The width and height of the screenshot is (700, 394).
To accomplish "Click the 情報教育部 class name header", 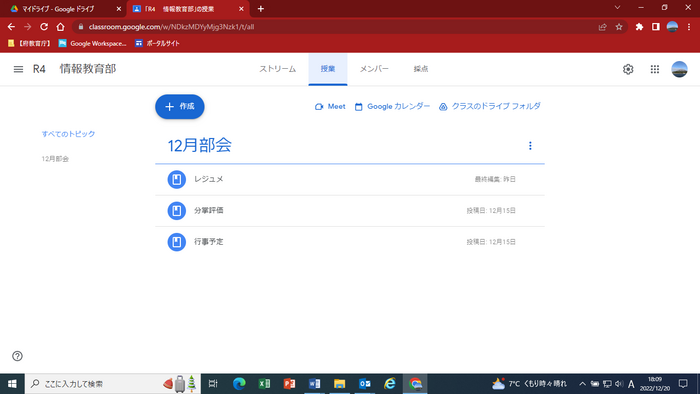I will pos(88,69).
